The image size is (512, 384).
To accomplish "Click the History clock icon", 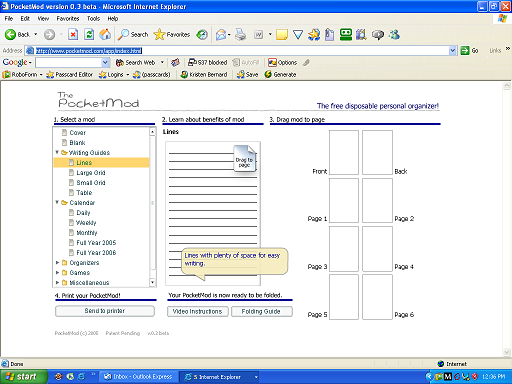I will tap(202, 34).
